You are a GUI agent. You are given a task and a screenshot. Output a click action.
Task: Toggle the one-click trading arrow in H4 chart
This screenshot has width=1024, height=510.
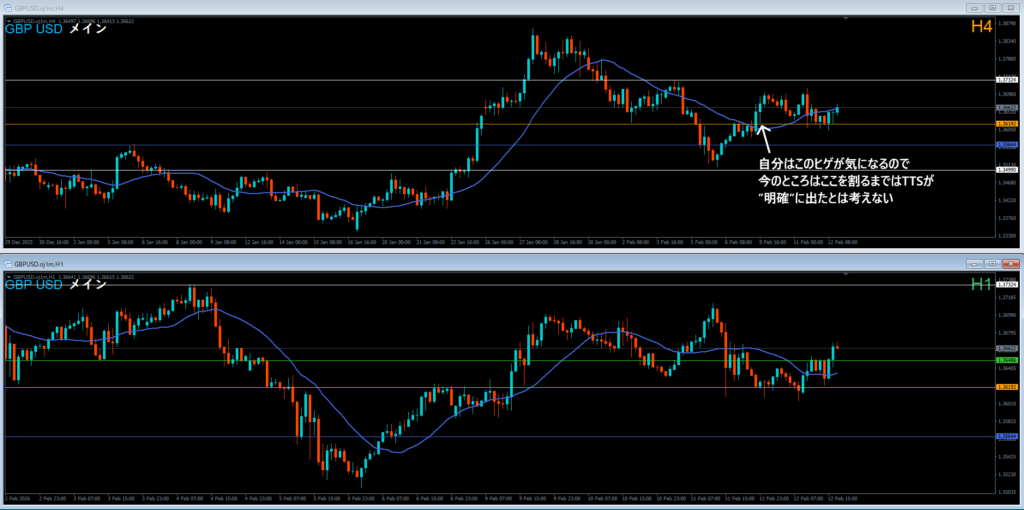click(8, 21)
